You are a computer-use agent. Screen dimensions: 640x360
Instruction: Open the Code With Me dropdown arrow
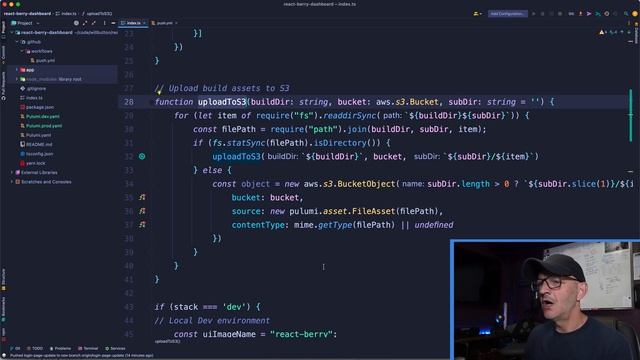(481, 14)
